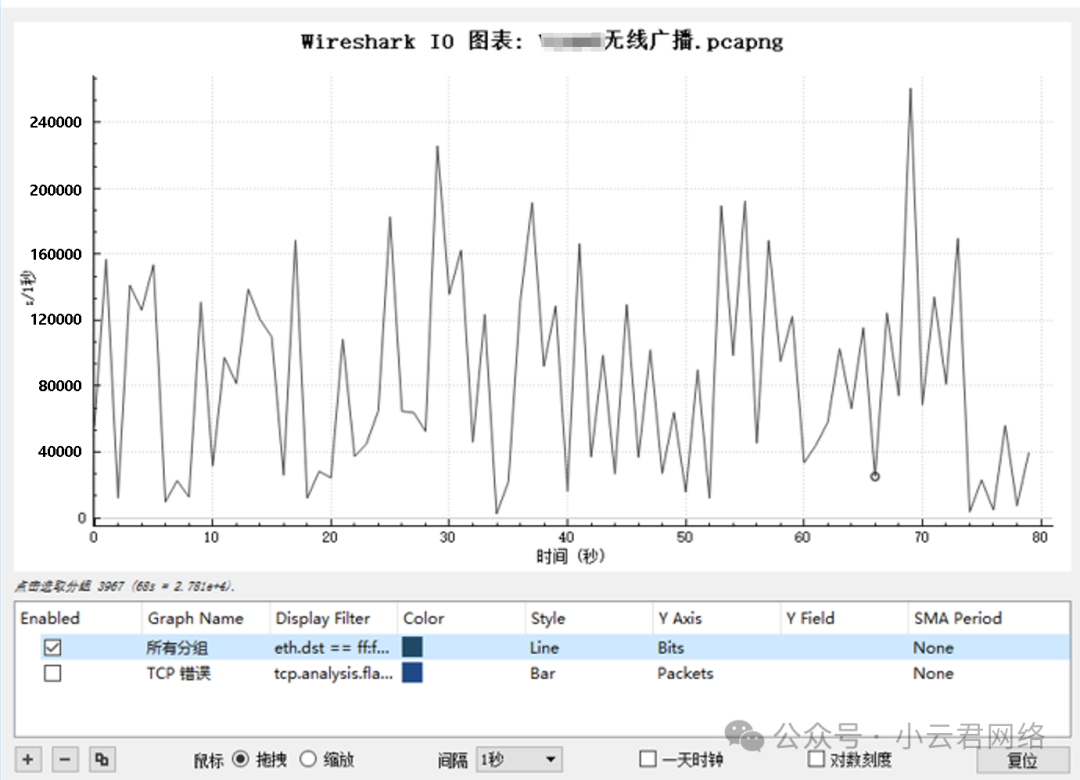Select the 缩放 mouse radio button
The width and height of the screenshot is (1080, 780).
[x=308, y=760]
